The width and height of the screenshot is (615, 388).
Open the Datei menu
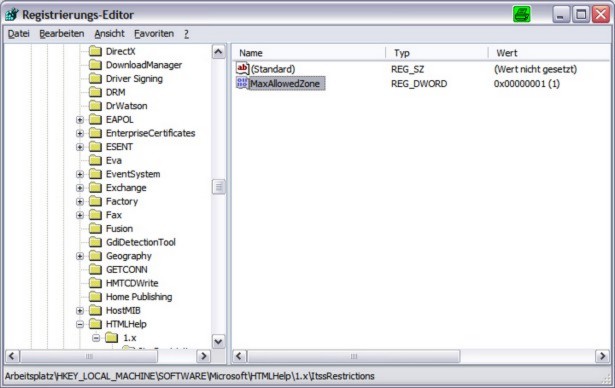18,34
